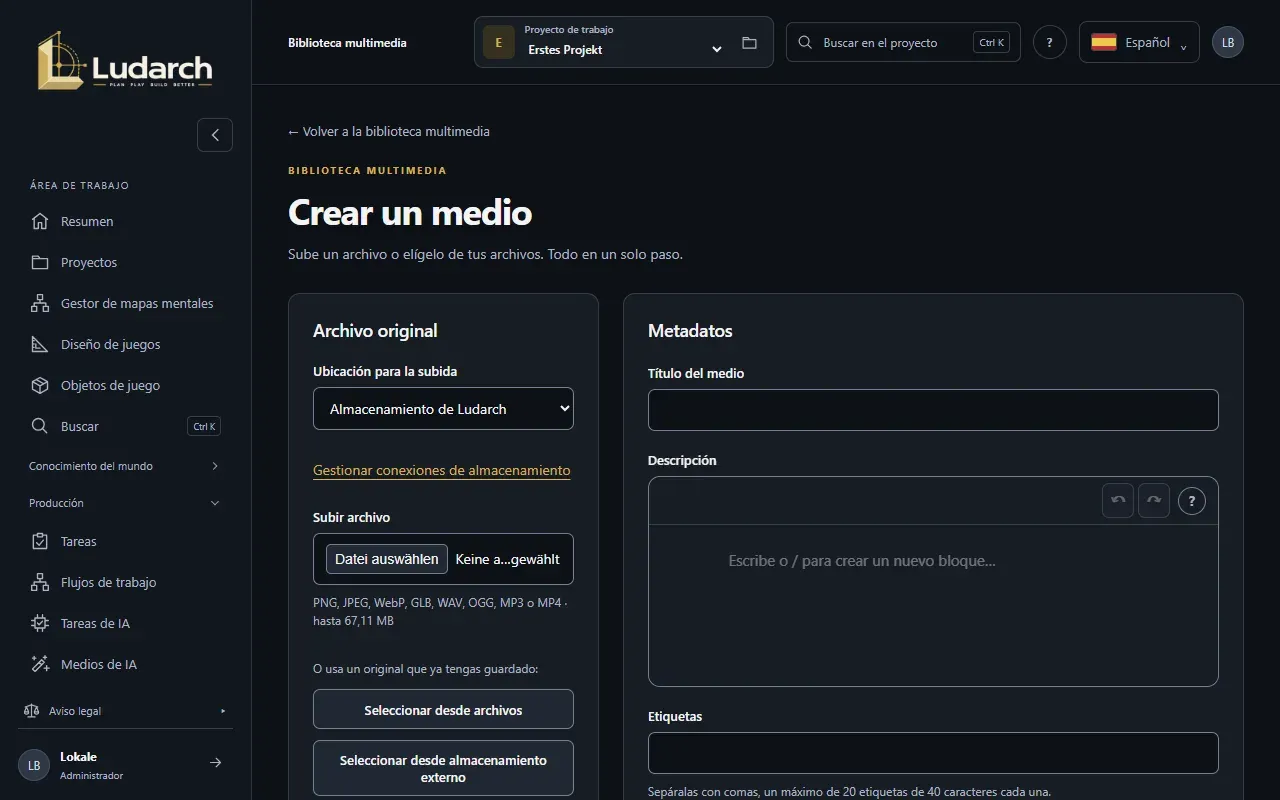Collapse the Producción section
This screenshot has height=800, width=1280.
tap(125, 503)
